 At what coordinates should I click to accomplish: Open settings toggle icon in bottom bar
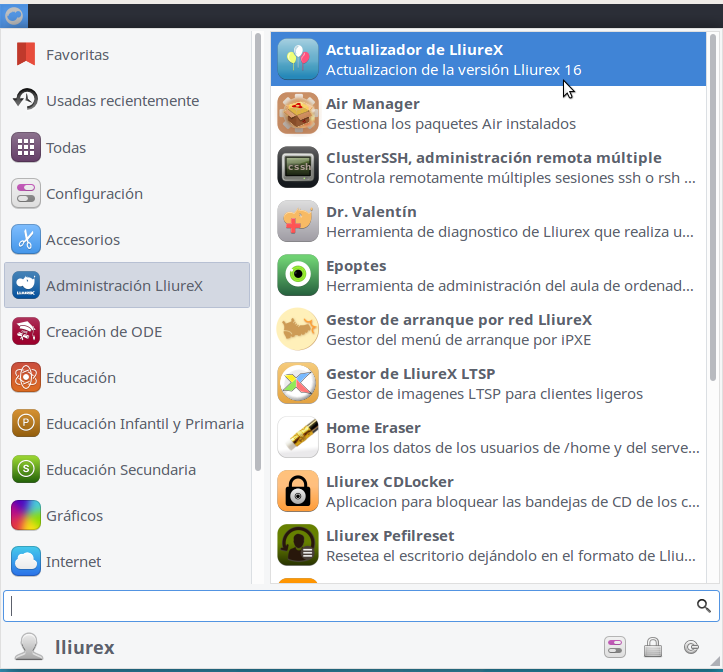tap(614, 646)
